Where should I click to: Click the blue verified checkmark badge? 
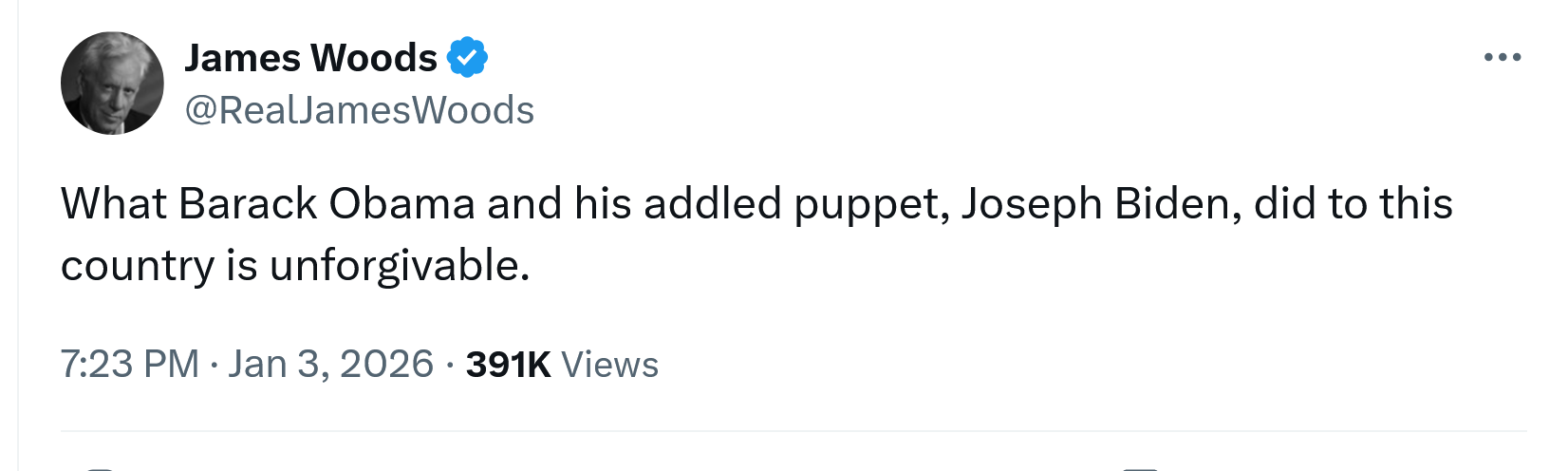(467, 58)
